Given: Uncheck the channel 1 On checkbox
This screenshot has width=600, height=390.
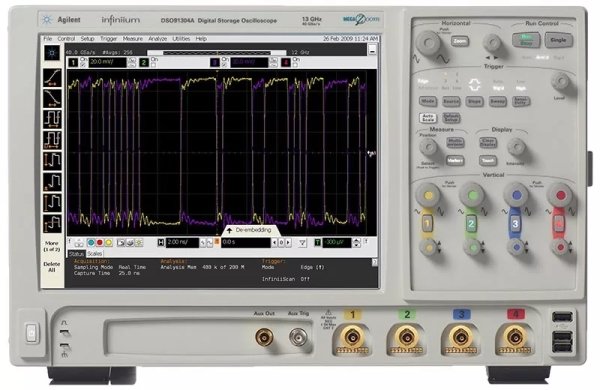Looking at the screenshot, I should click(83, 65).
